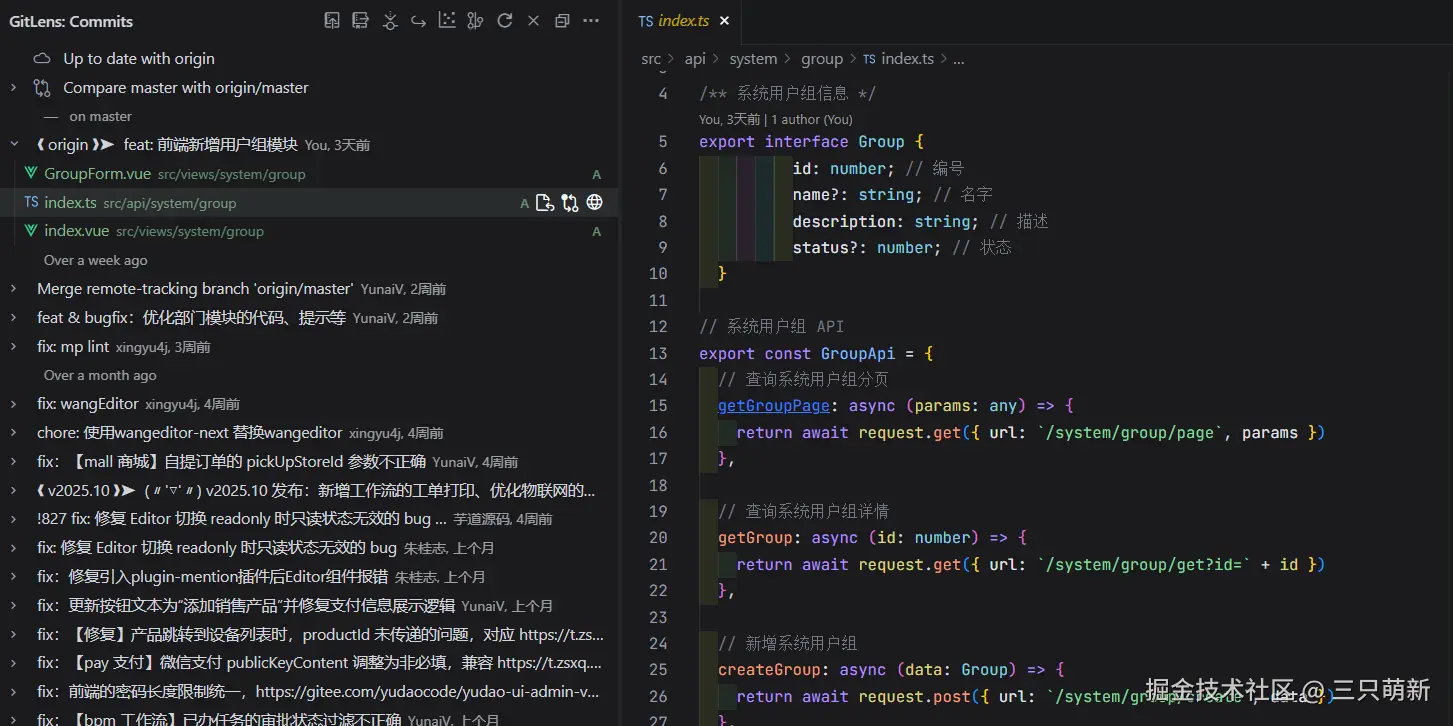The height and width of the screenshot is (726, 1453).
Task: Expand 'Compare master with origin/master' node
Action: [x=14, y=88]
